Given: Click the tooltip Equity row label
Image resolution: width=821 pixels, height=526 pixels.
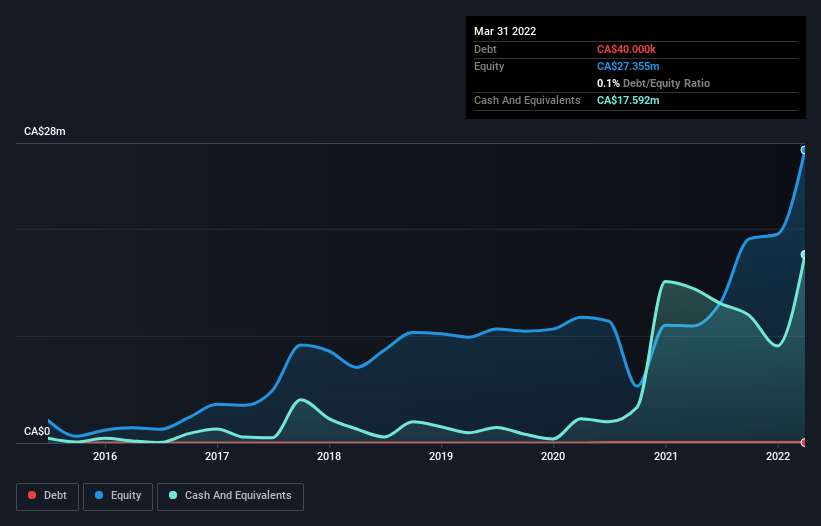Looking at the screenshot, I should pyautogui.click(x=489, y=66).
